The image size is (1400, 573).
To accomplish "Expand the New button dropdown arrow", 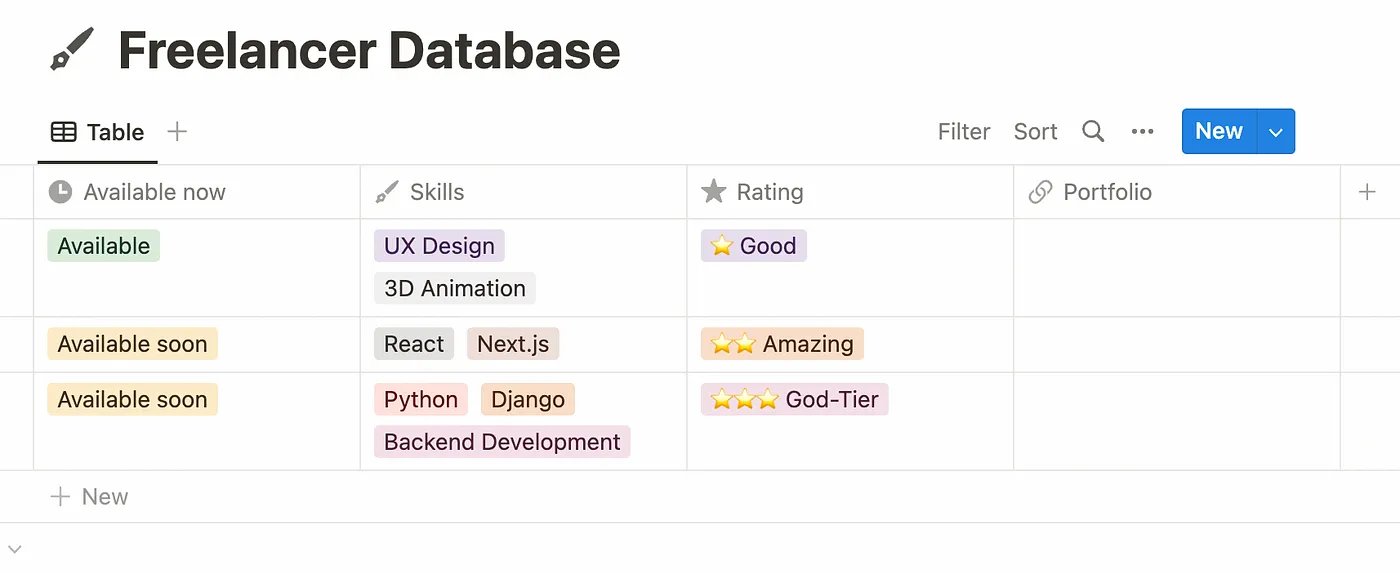I will point(1274,132).
